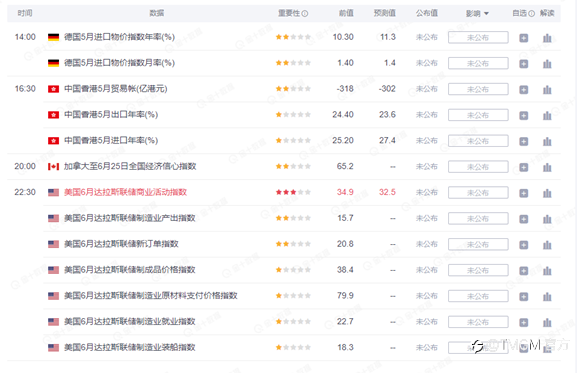Select the 20:00 time entry
The image size is (577, 373).
tap(25, 166)
